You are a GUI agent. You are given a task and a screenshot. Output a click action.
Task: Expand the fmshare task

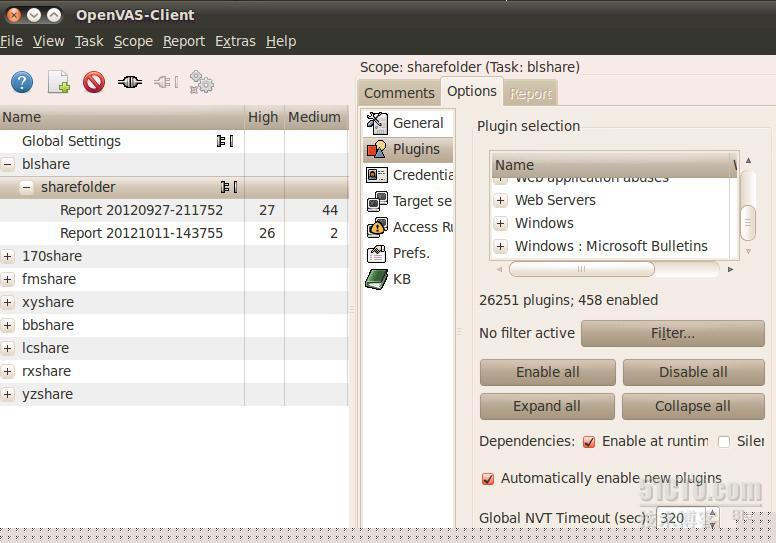(x=7, y=279)
